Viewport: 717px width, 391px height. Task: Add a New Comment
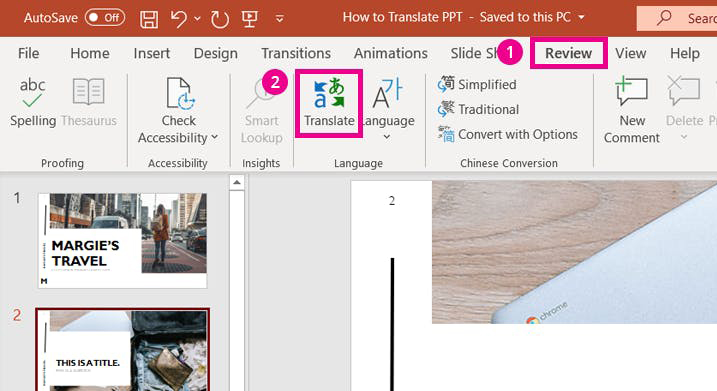click(631, 111)
